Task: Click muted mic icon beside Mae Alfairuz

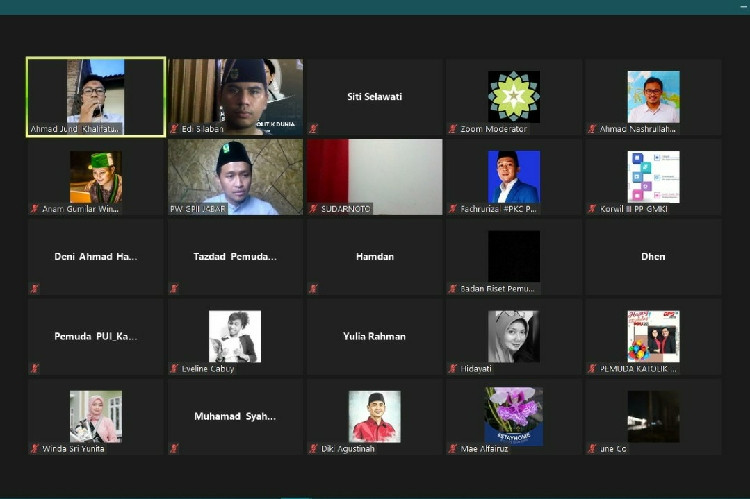Action: tap(453, 449)
